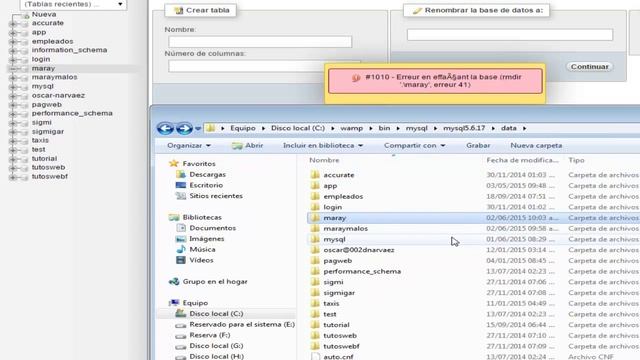Expand the login database node
Image resolution: width=640 pixels, height=360 pixels.
13,60
